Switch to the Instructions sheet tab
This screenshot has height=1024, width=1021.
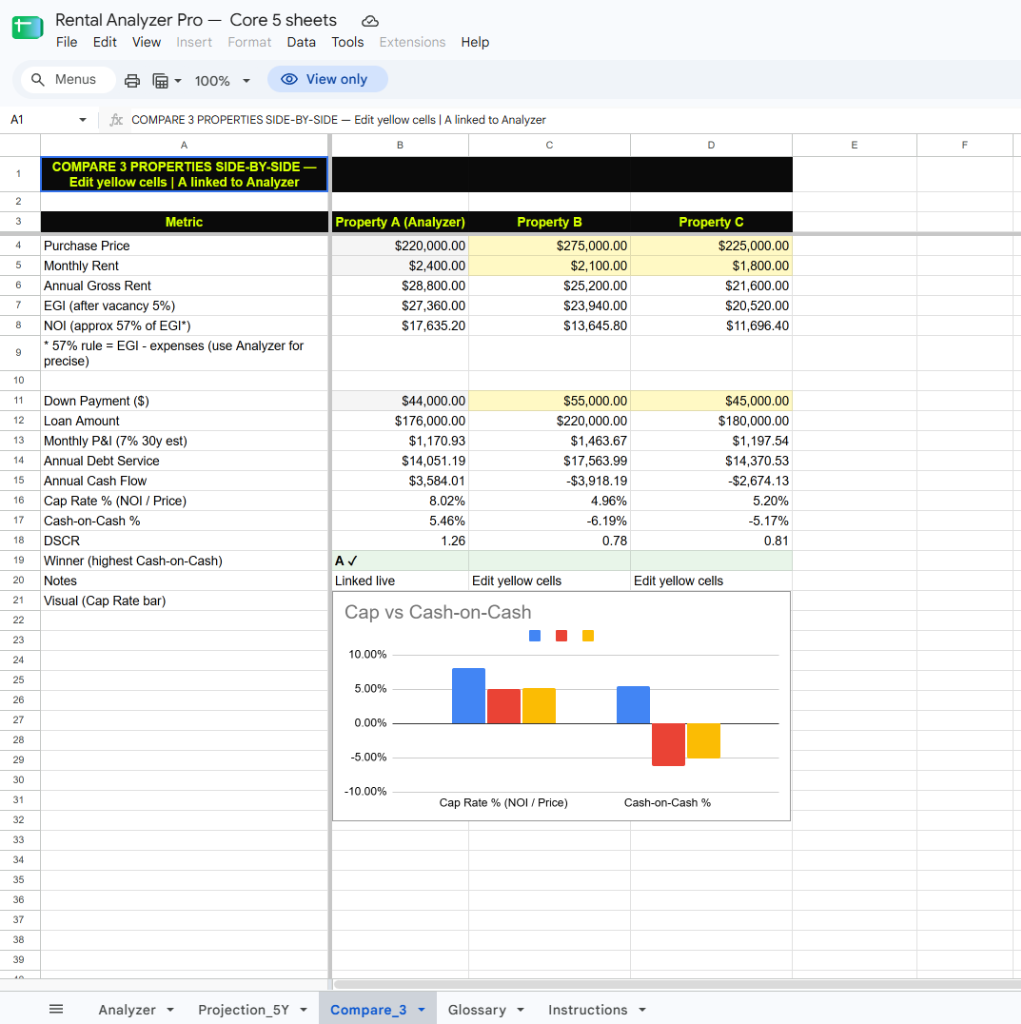[x=588, y=1010]
